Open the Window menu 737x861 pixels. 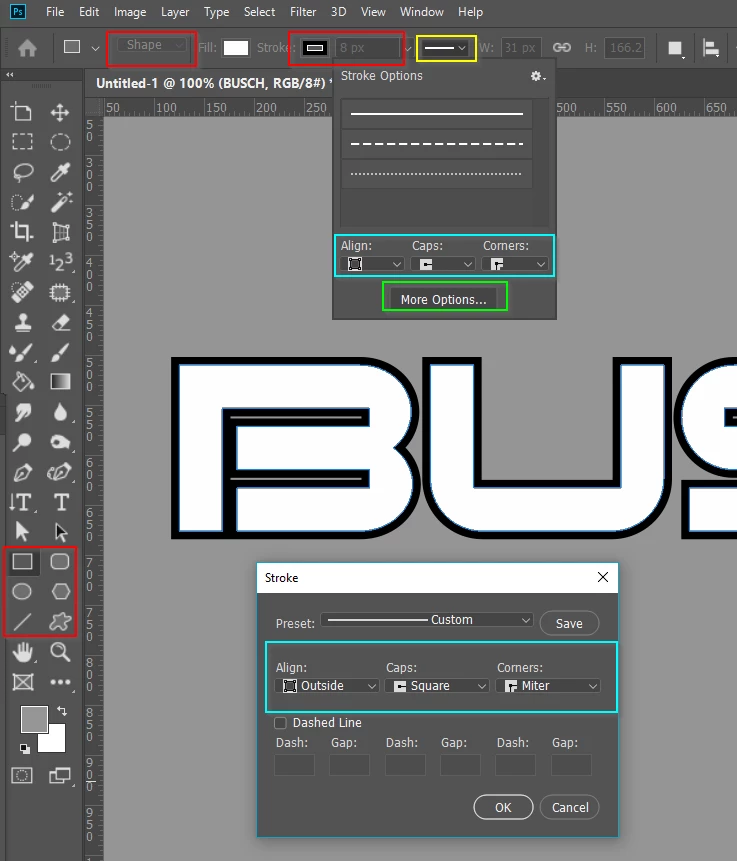422,12
